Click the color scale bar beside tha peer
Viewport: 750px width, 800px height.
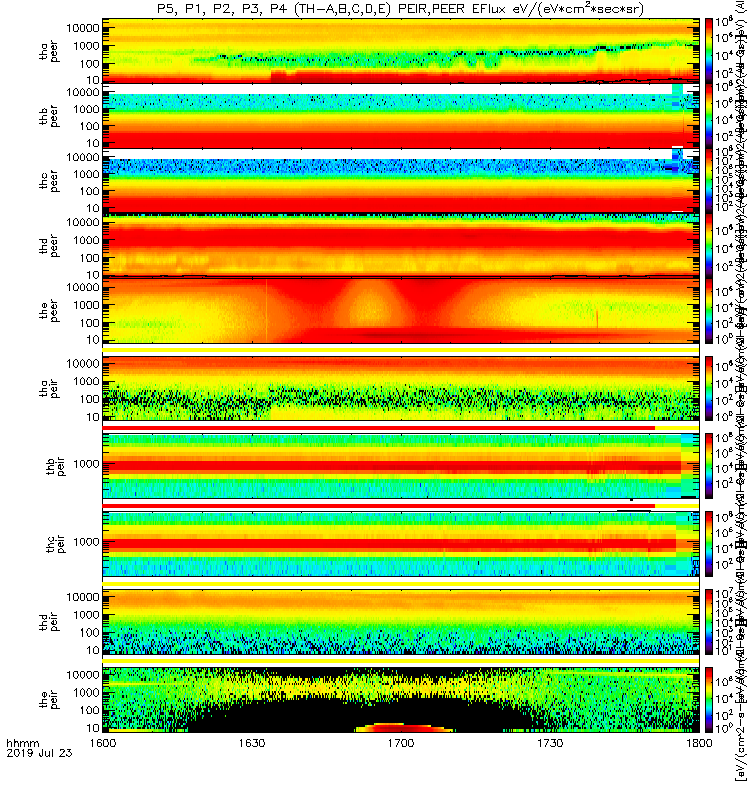(x=709, y=51)
